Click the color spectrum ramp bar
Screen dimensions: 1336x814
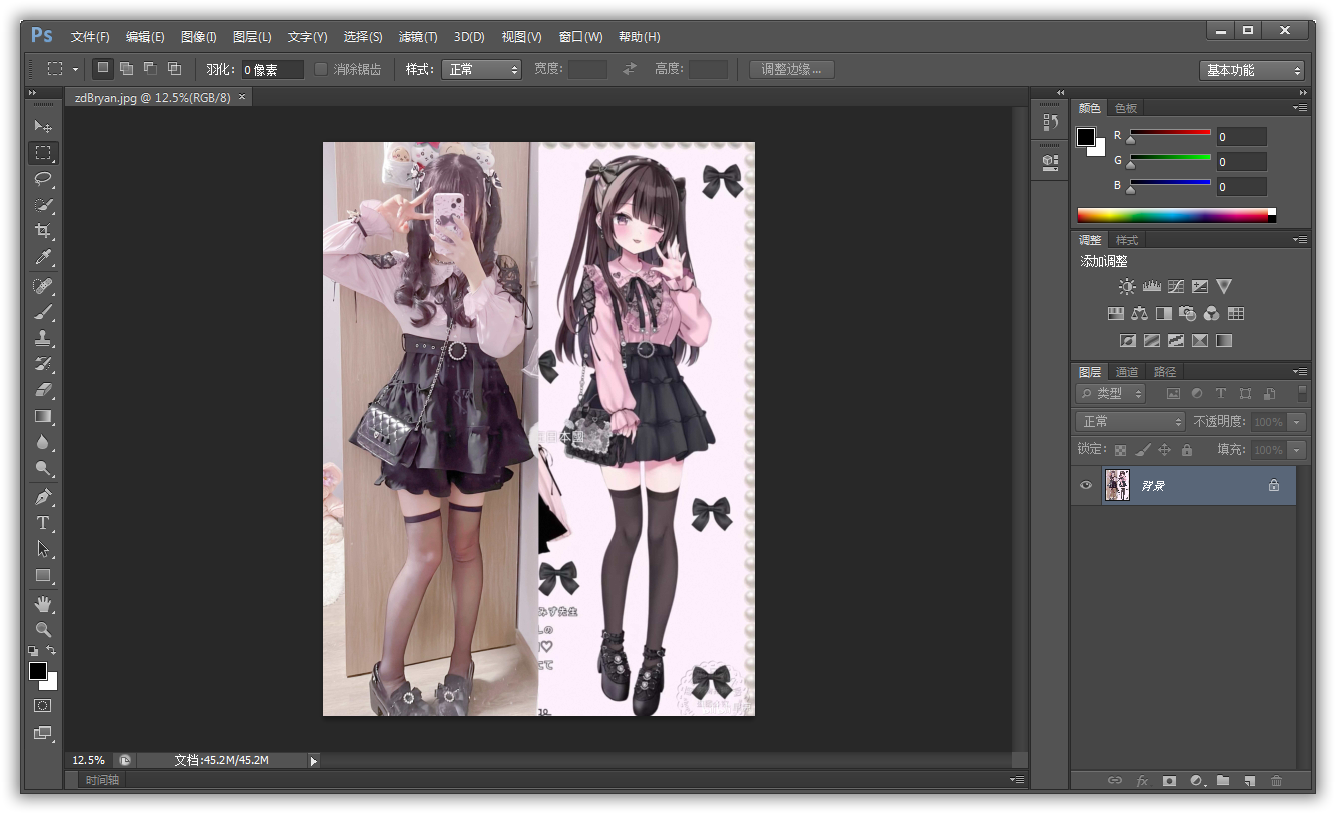point(1172,215)
